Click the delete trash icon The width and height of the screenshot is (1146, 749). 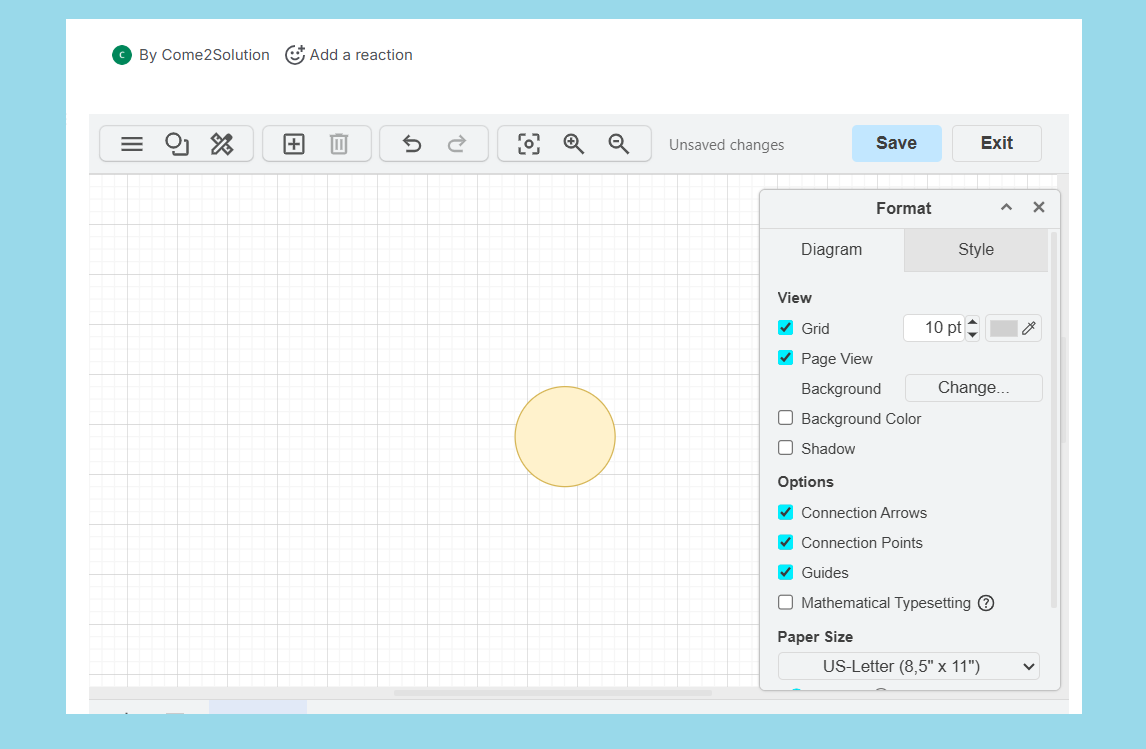click(x=339, y=144)
